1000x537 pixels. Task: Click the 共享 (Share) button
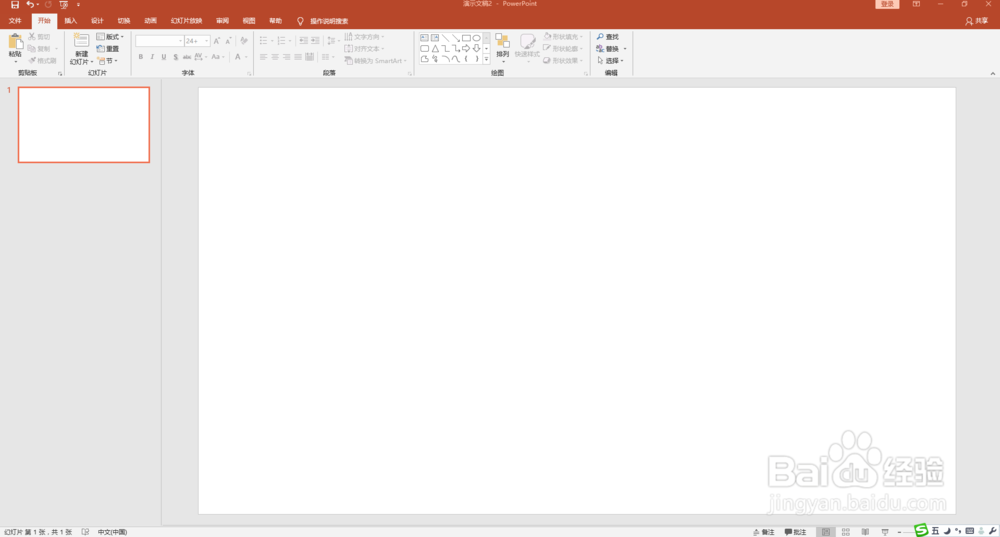pyautogui.click(x=976, y=21)
